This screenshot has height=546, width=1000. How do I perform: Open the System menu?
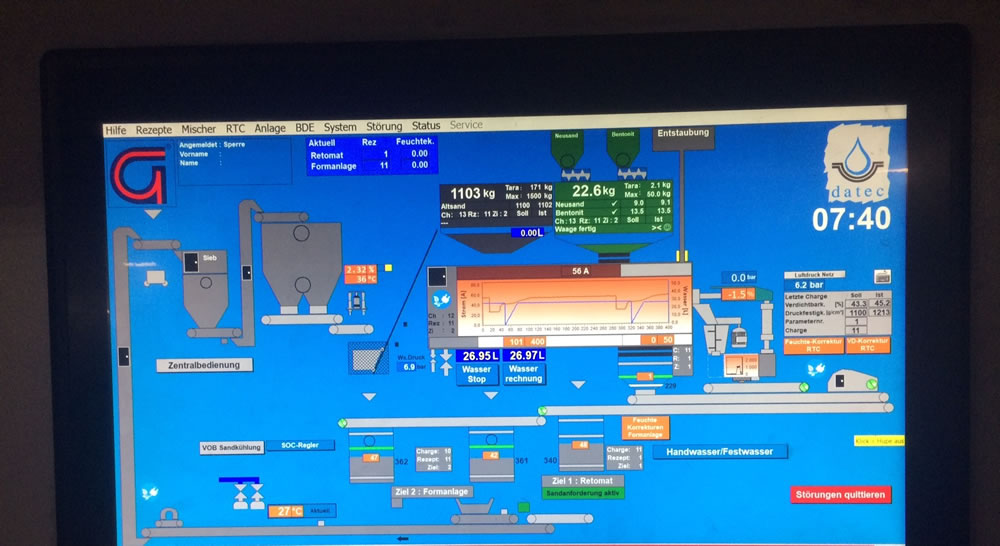click(340, 128)
